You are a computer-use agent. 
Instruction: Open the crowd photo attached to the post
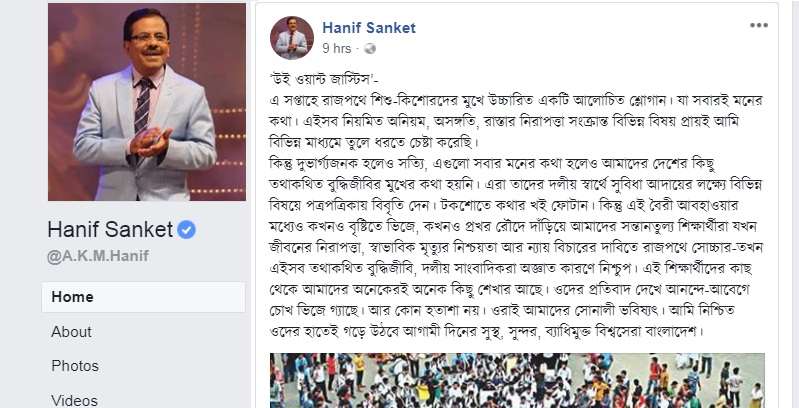pos(517,380)
